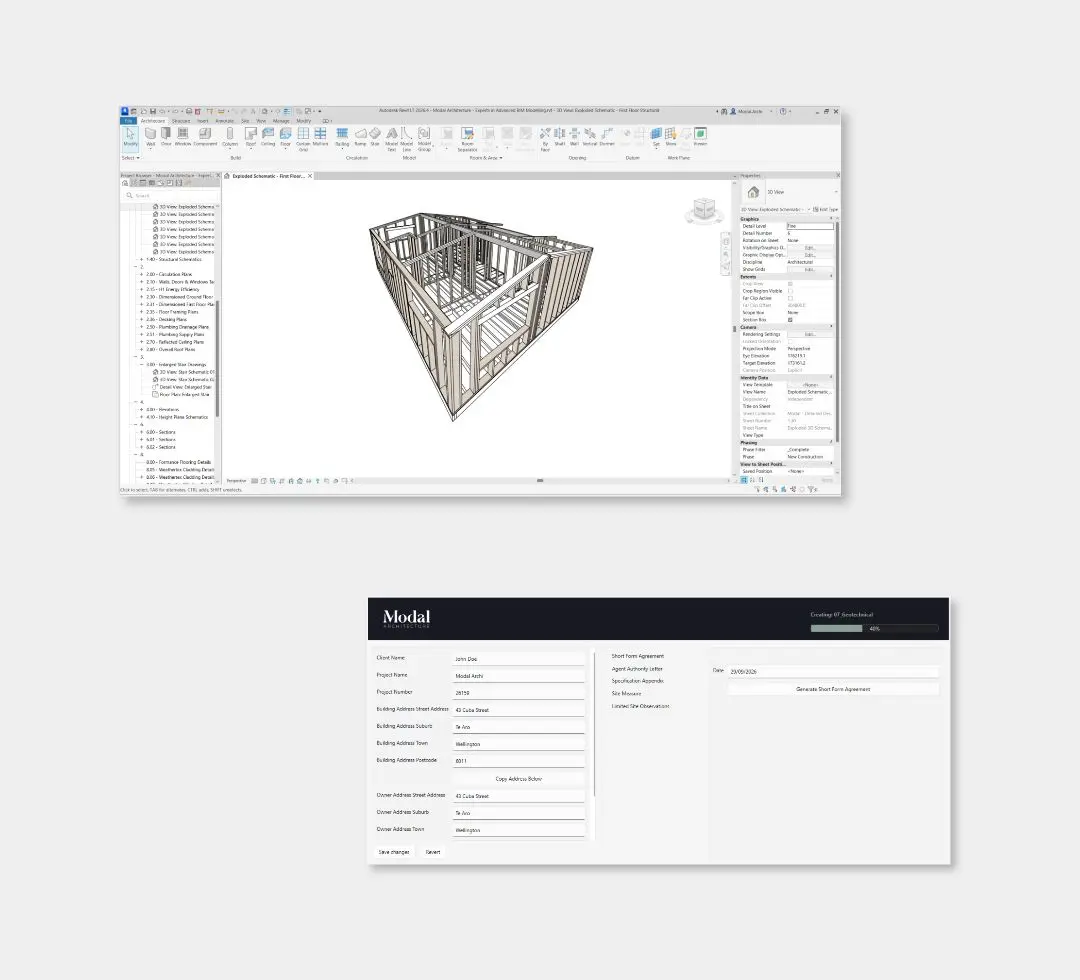Expand 2.00 - Circulation Plans node
1080x980 pixels.
[x=141, y=274]
